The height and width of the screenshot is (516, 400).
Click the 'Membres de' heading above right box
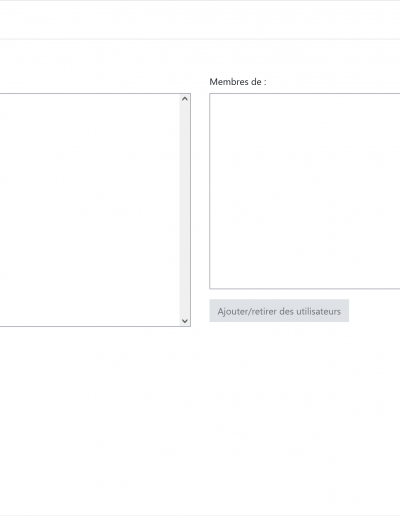[x=238, y=82]
